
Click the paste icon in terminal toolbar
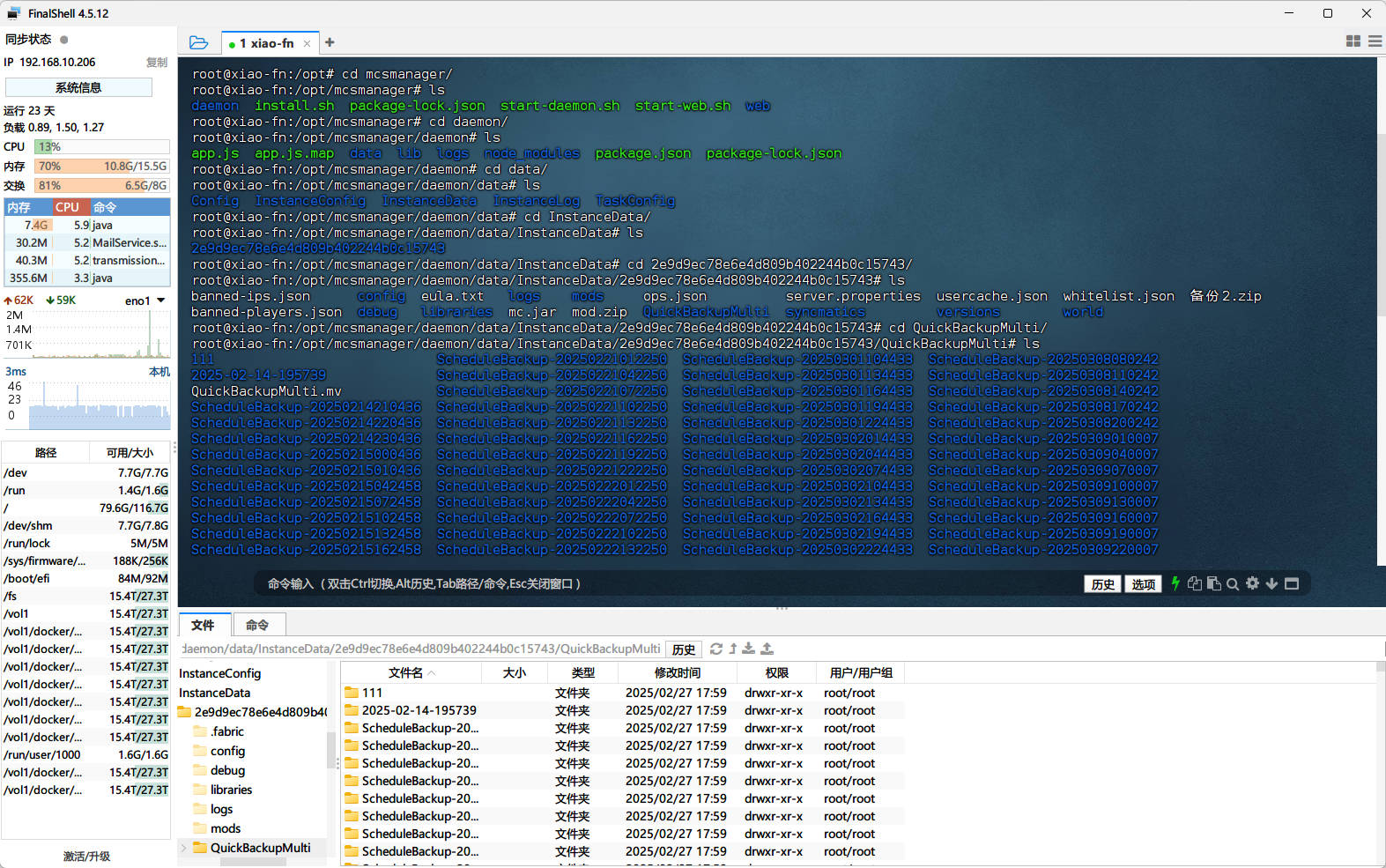[x=1213, y=583]
